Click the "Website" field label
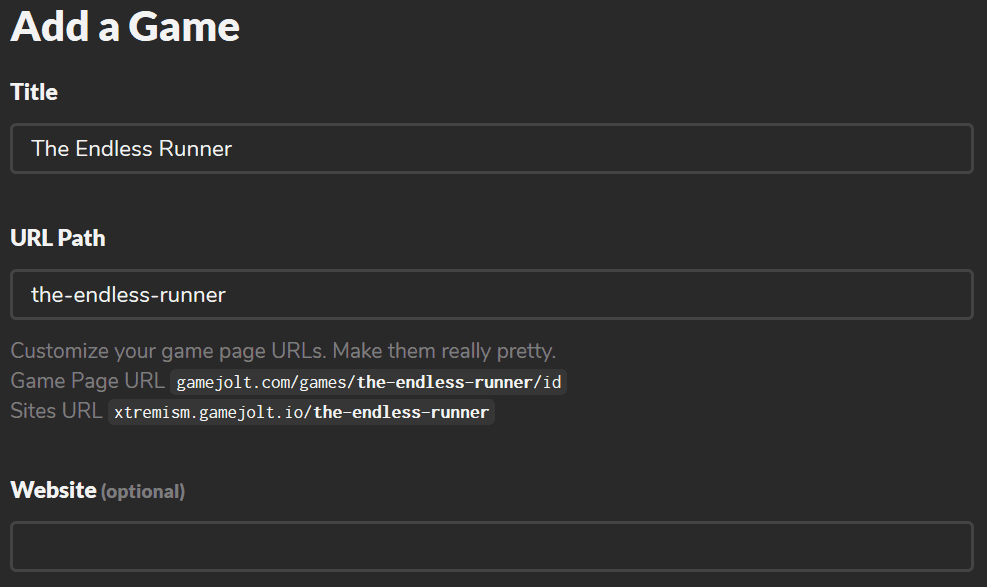This screenshot has width=987, height=587. [x=53, y=490]
